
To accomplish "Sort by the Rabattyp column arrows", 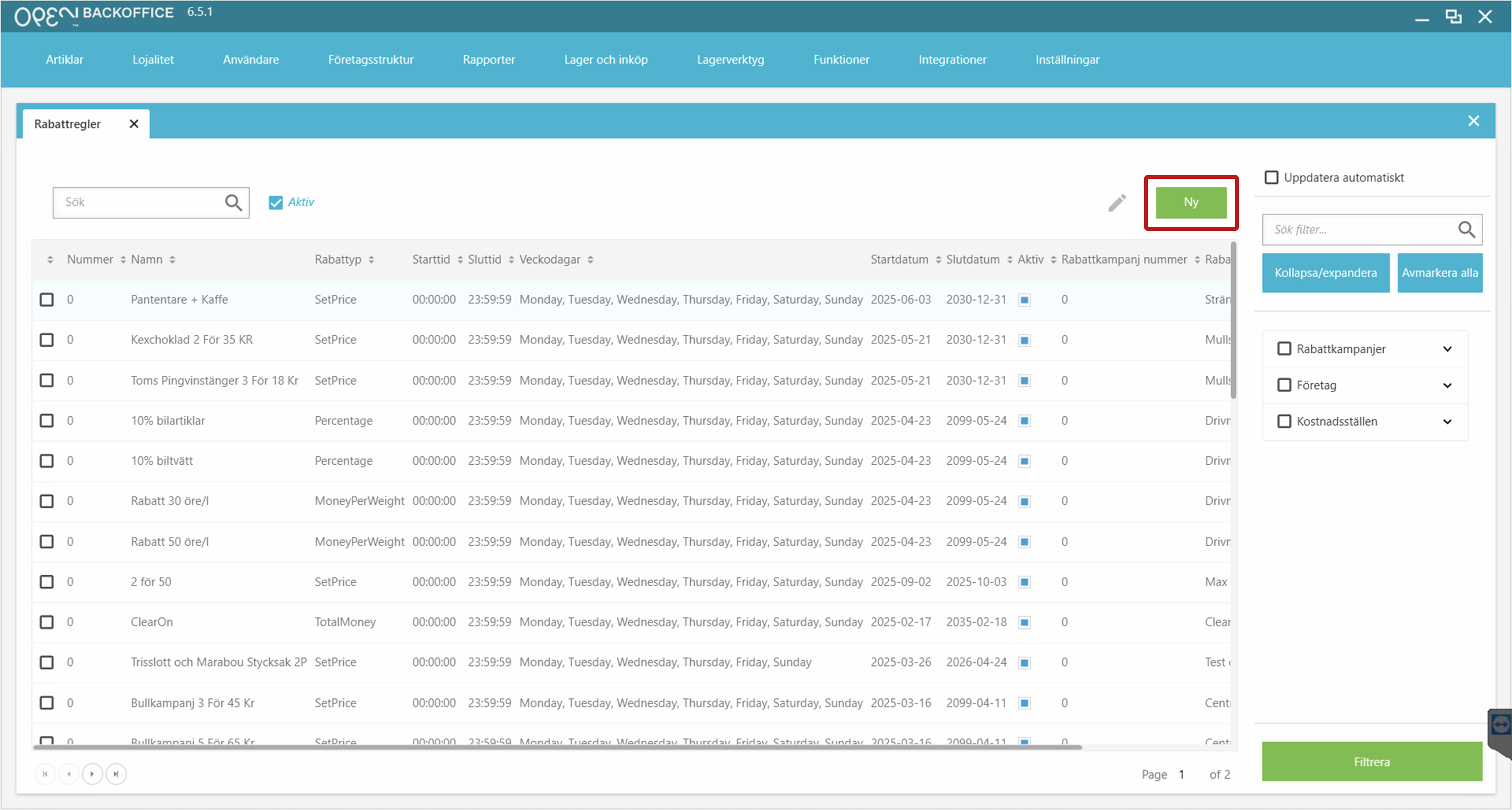I will (371, 260).
